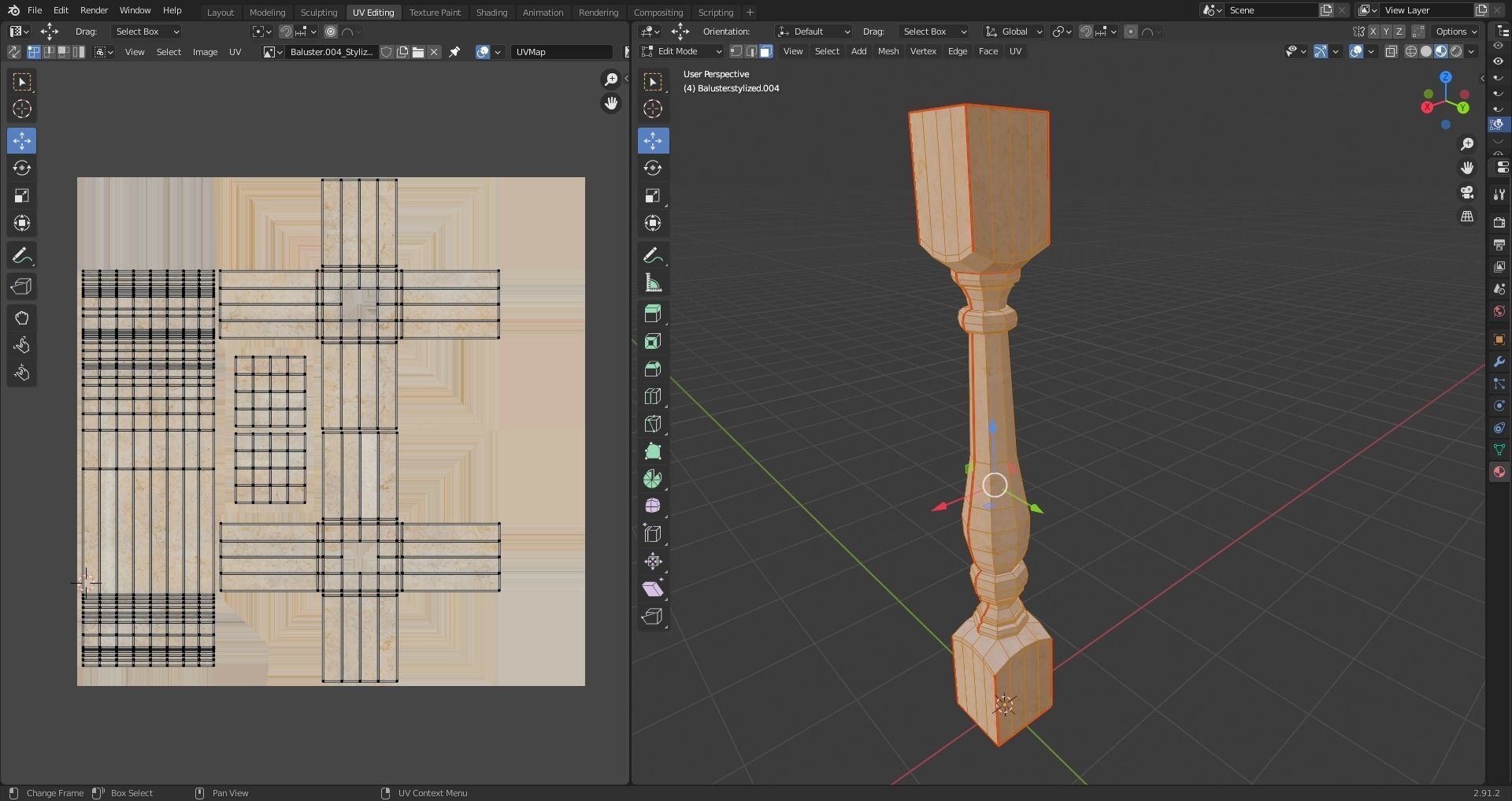Open the Render menu
The image size is (1512, 801).
tap(94, 10)
